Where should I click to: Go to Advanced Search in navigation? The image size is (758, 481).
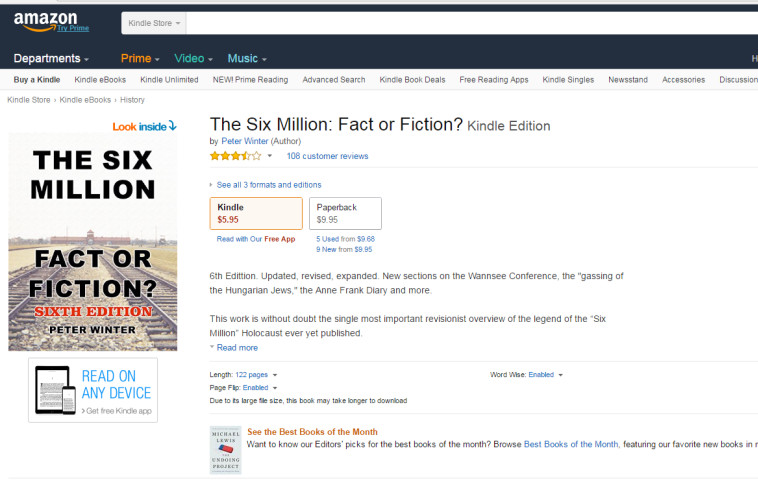click(x=334, y=80)
